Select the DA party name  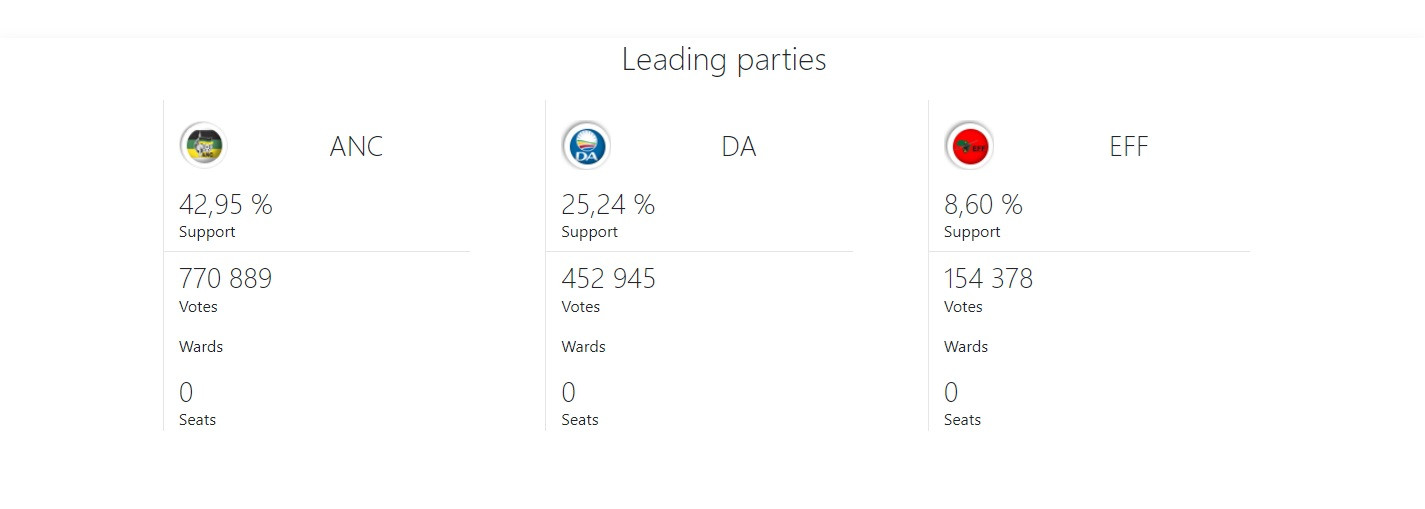738,147
